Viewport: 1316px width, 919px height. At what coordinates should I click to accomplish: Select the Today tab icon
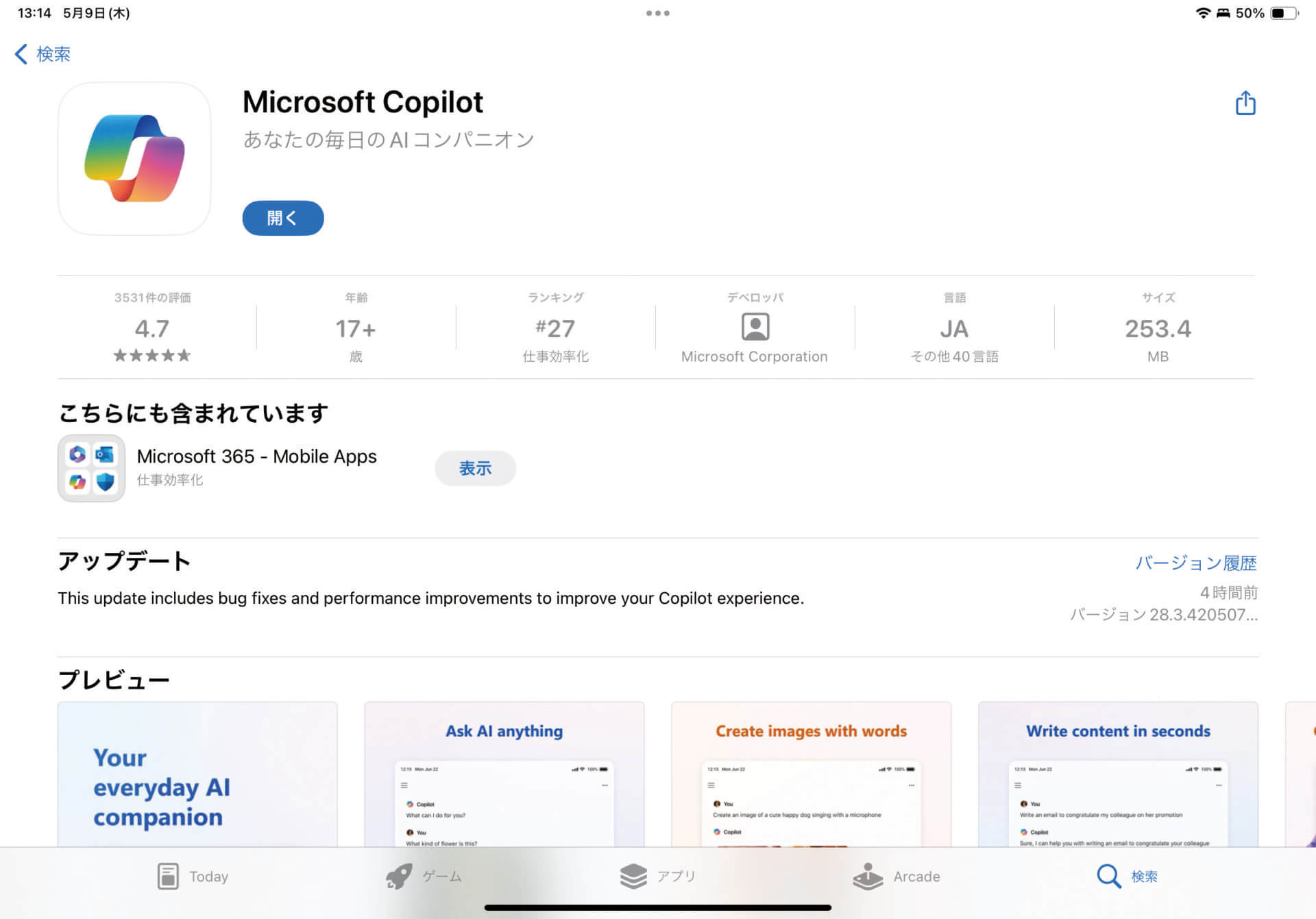click(x=169, y=876)
